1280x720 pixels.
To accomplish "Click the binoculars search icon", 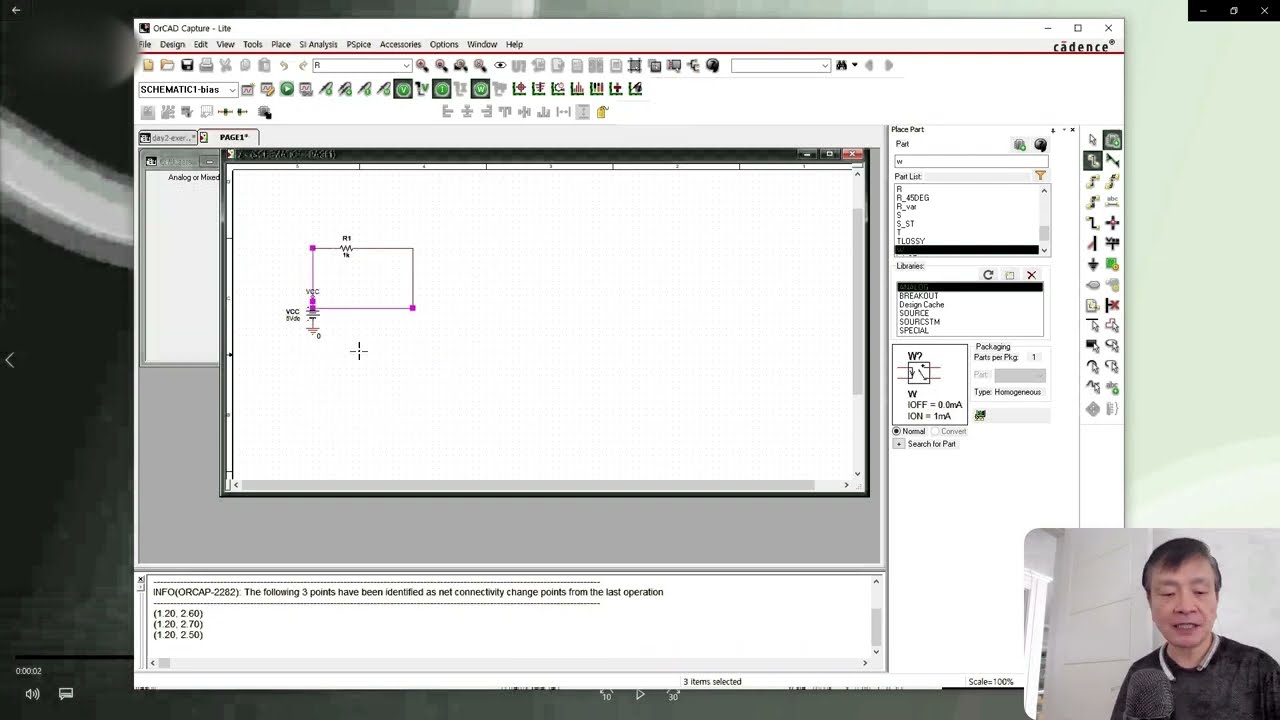I will (x=841, y=65).
